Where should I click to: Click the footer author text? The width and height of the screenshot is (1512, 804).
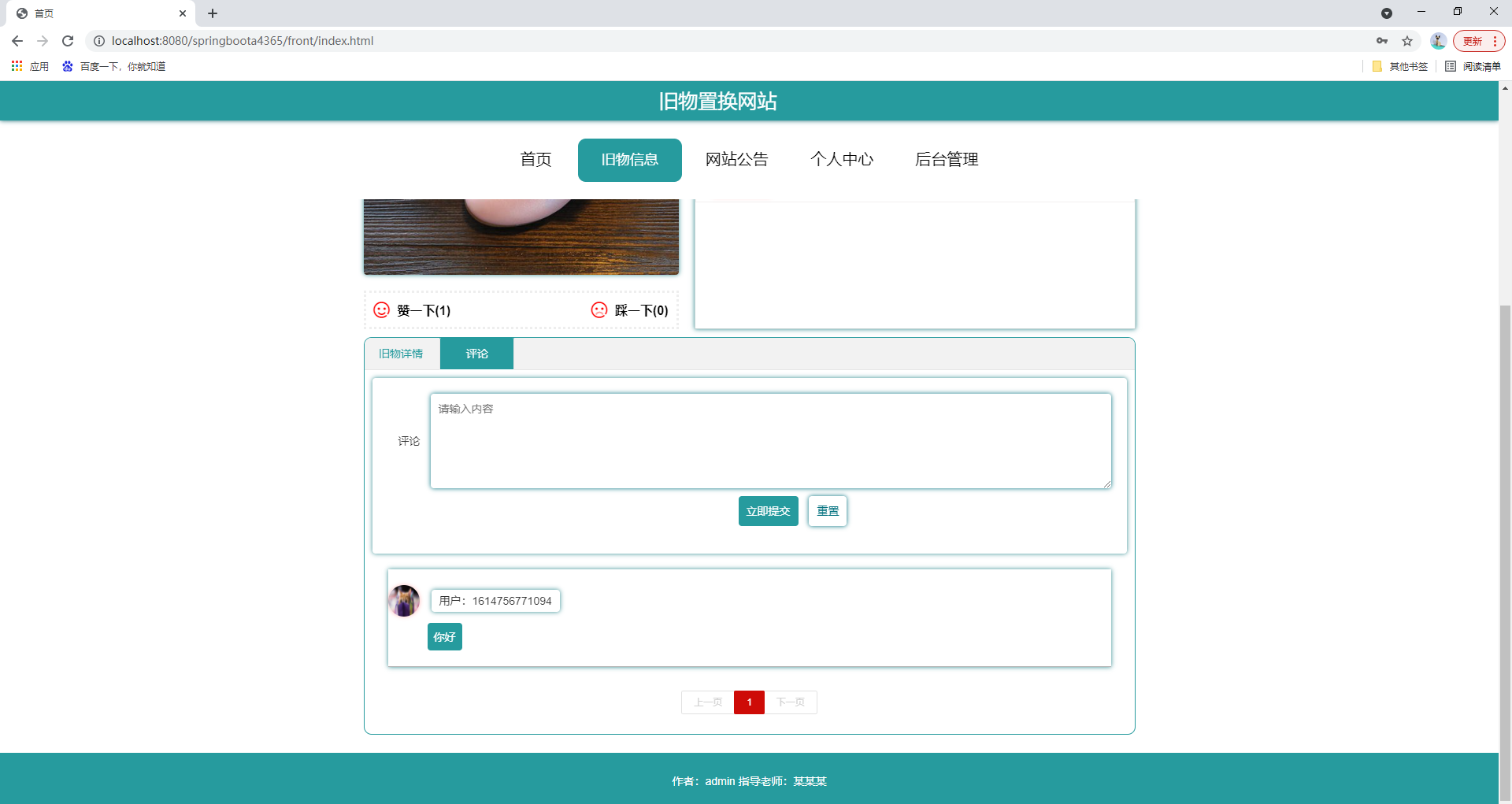click(x=749, y=781)
